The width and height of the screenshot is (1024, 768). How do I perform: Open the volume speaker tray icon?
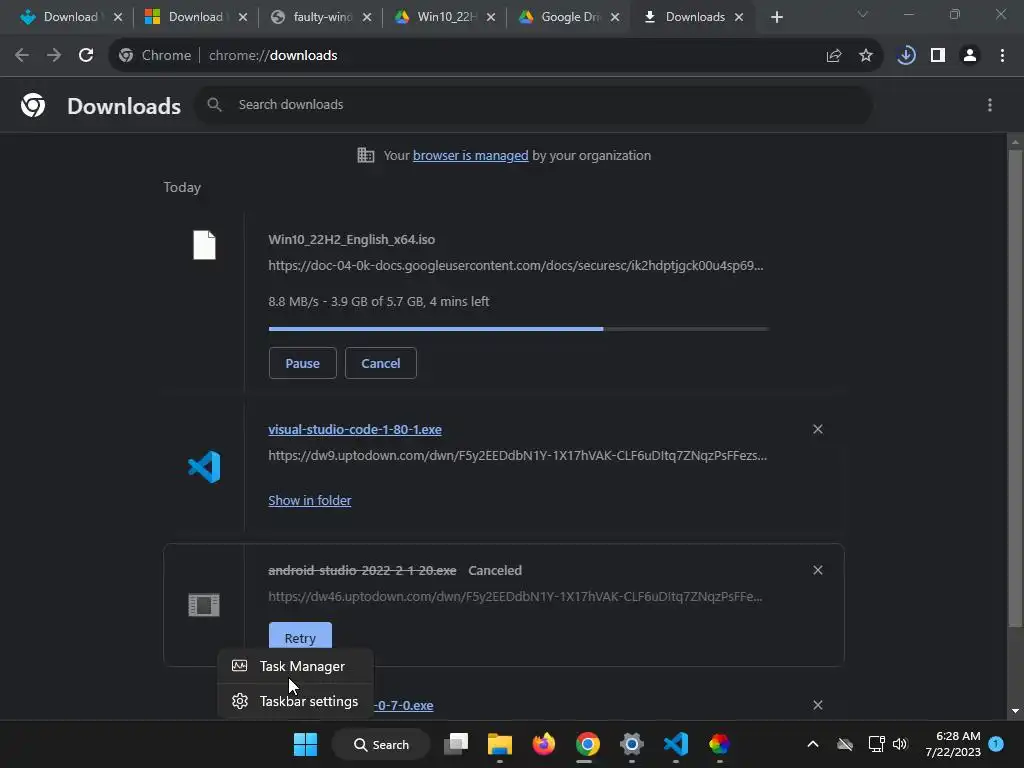click(x=900, y=744)
